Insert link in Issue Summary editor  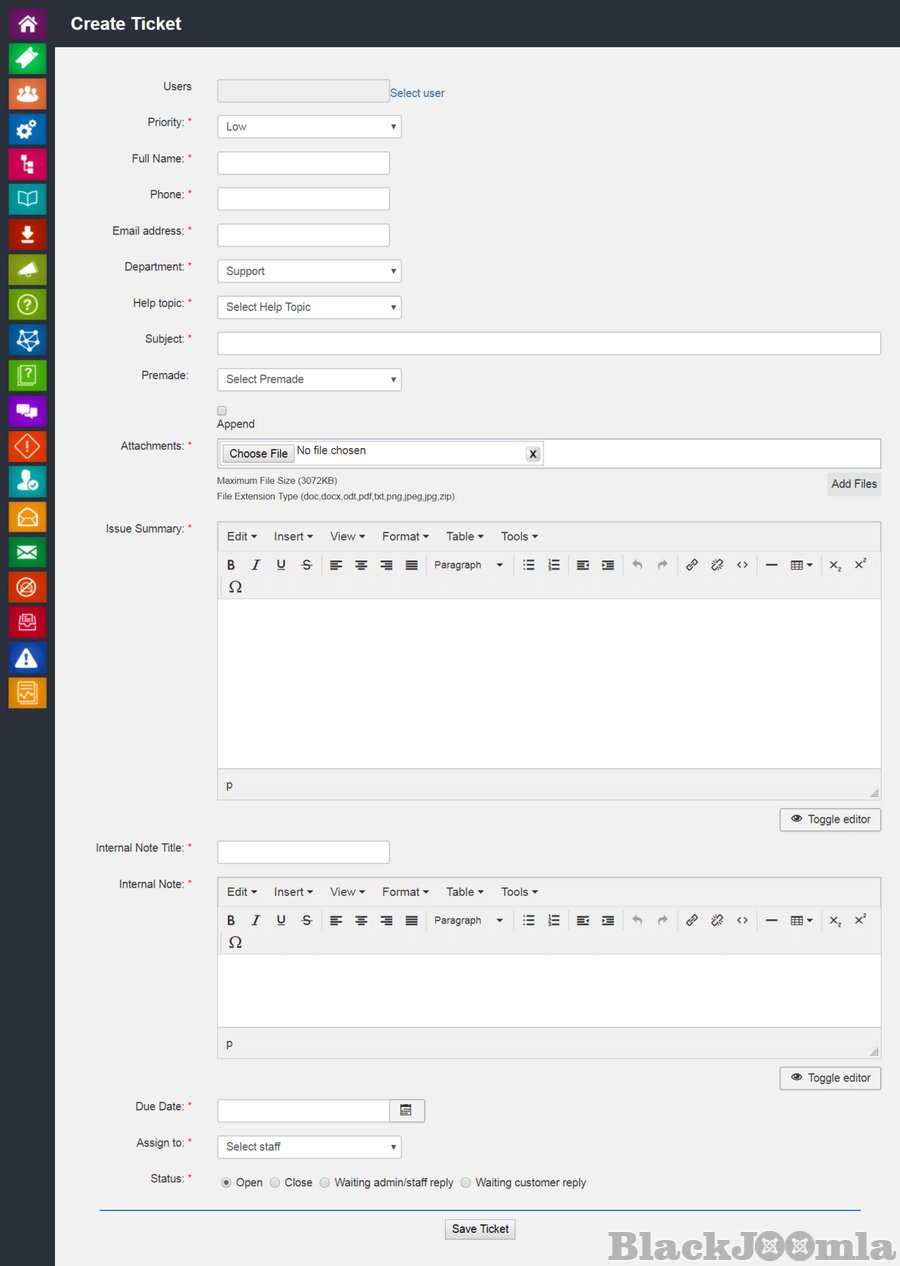click(691, 565)
